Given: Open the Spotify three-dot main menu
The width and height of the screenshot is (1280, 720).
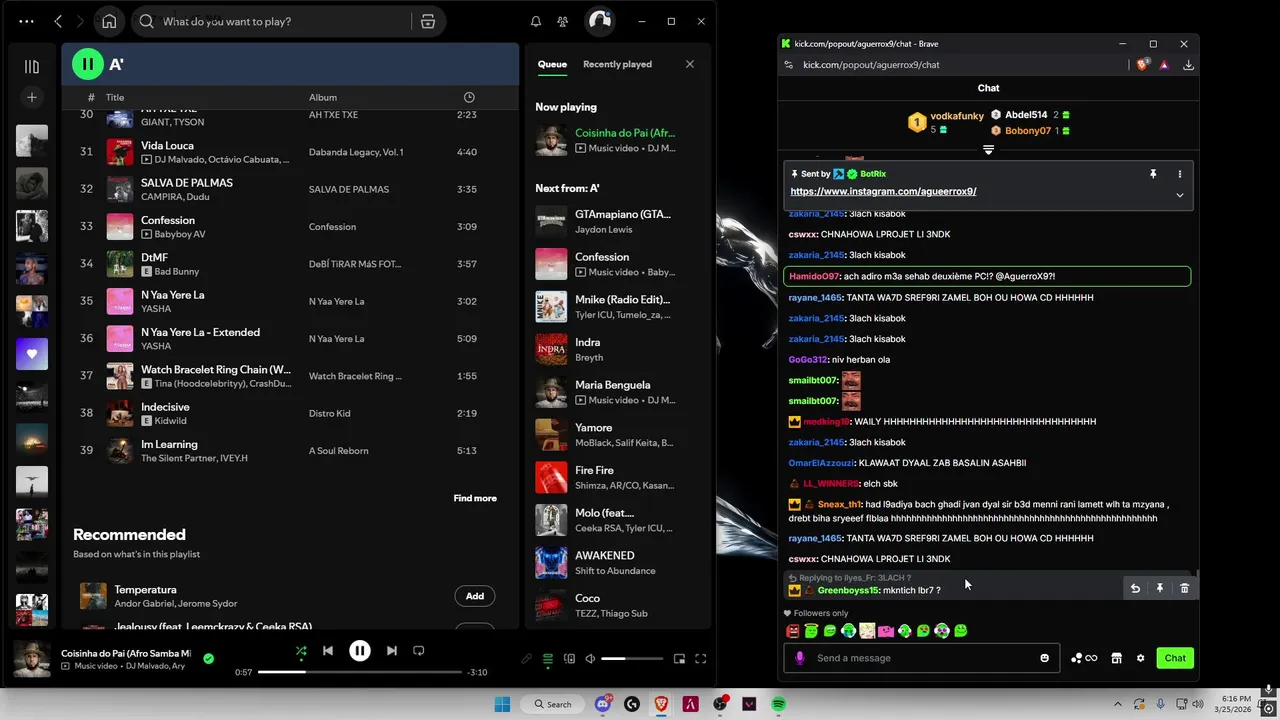Looking at the screenshot, I should (26, 21).
